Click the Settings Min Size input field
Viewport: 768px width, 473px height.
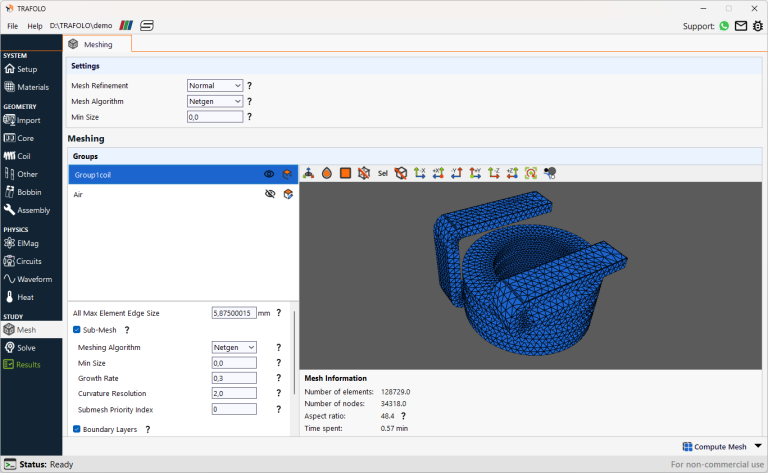[x=215, y=117]
